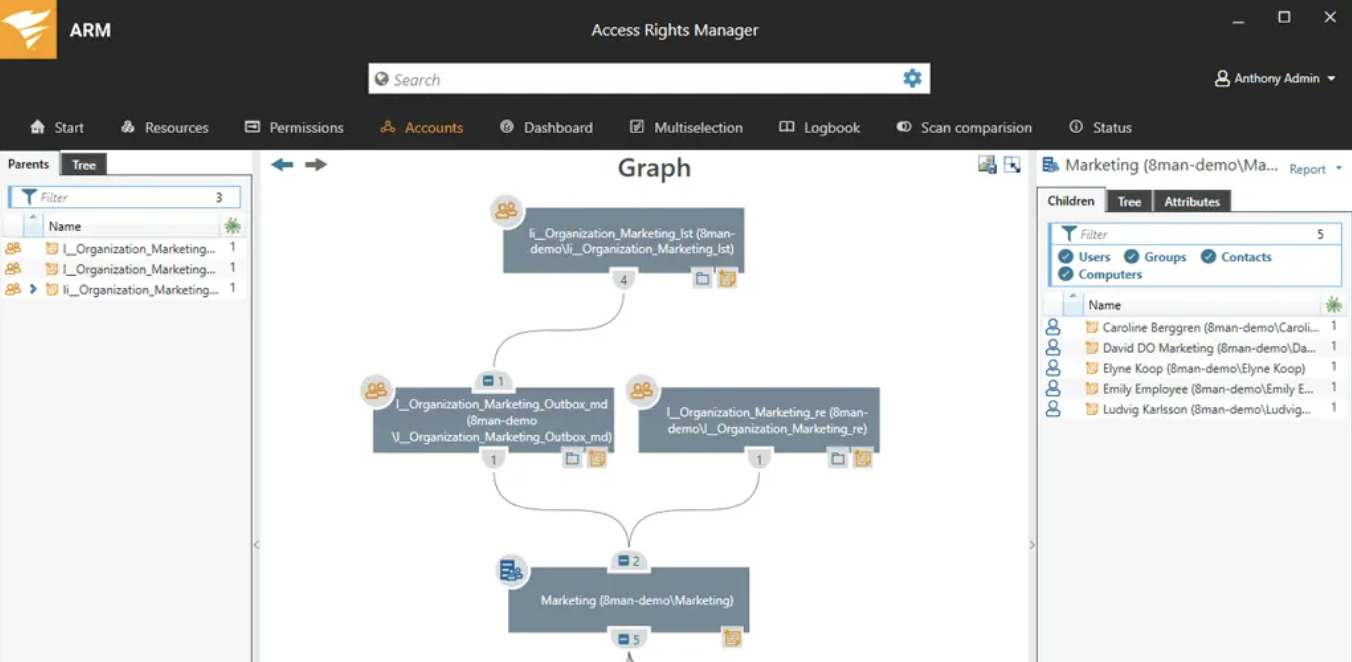Select the Marketing (8man-demo\Marketing) node
The image size is (1352, 662).
click(629, 600)
